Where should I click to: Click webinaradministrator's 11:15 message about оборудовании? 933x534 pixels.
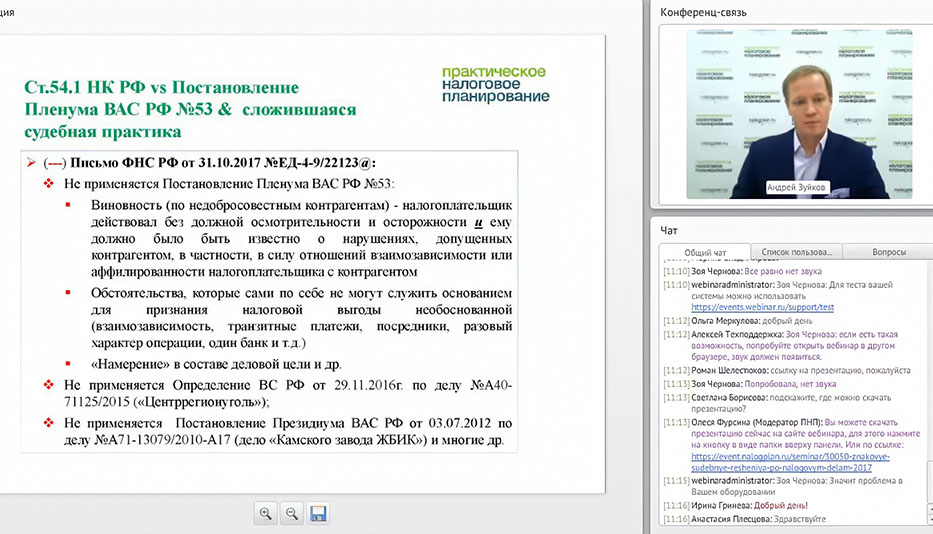[x=783, y=486]
